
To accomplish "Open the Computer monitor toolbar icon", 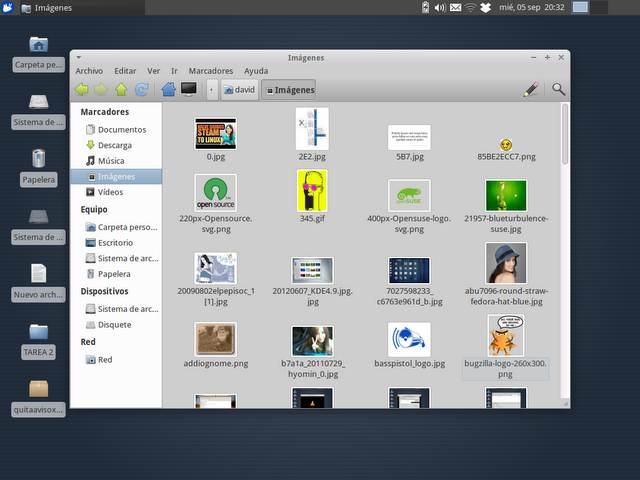I will [x=189, y=89].
